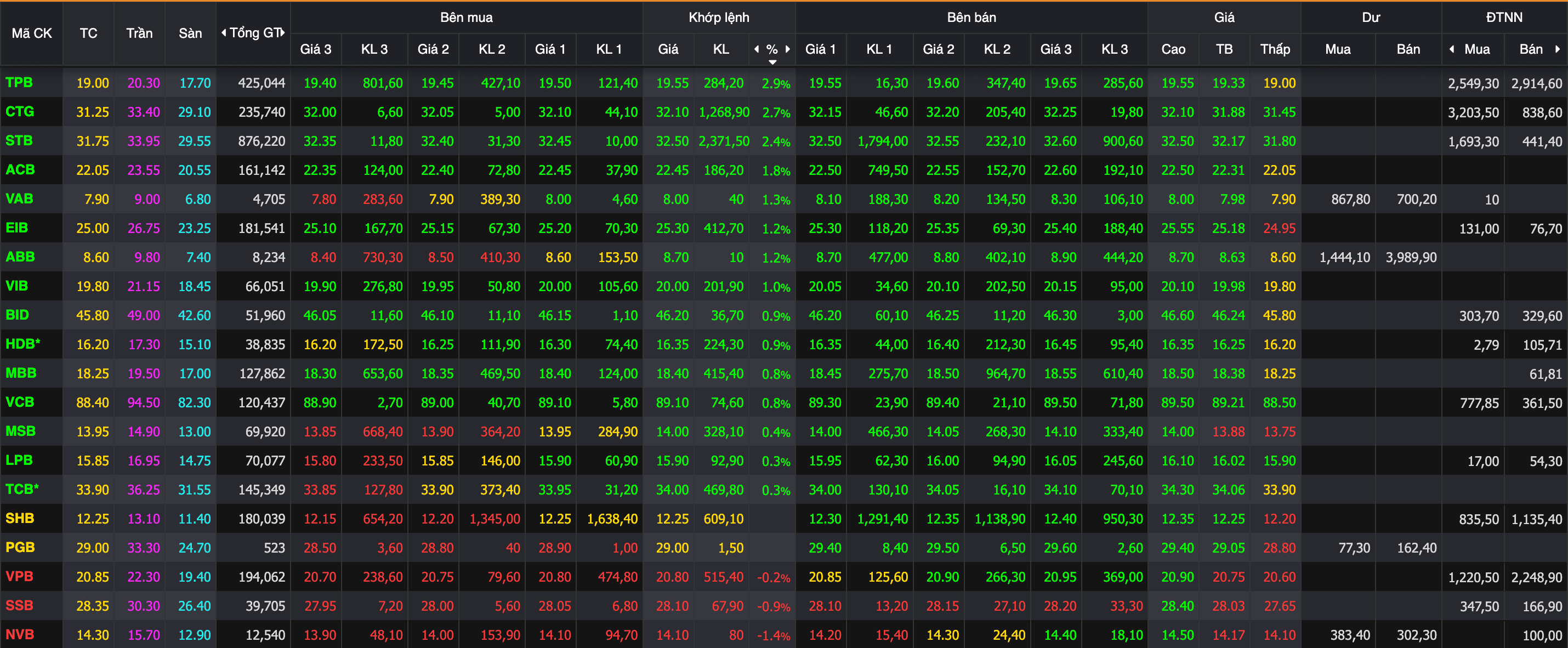Image resolution: width=1568 pixels, height=648 pixels.
Task: Open the ACB ticker symbol
Action: 20,170
